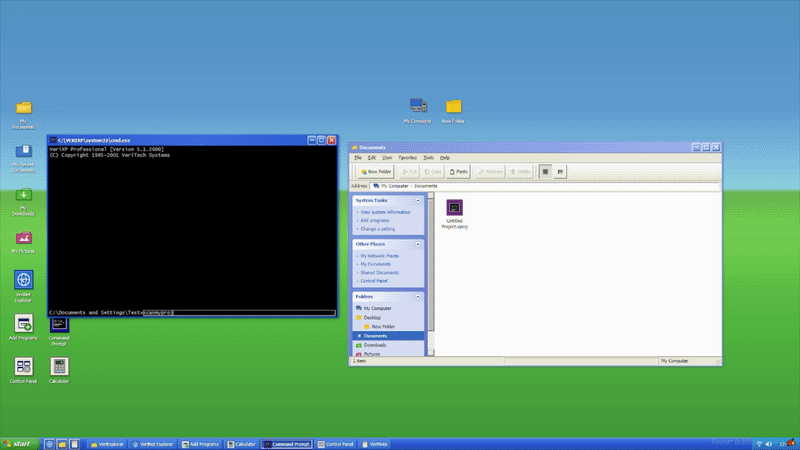Image resolution: width=800 pixels, height=450 pixels.
Task: Open Shared Documents link
Action: (x=380, y=273)
